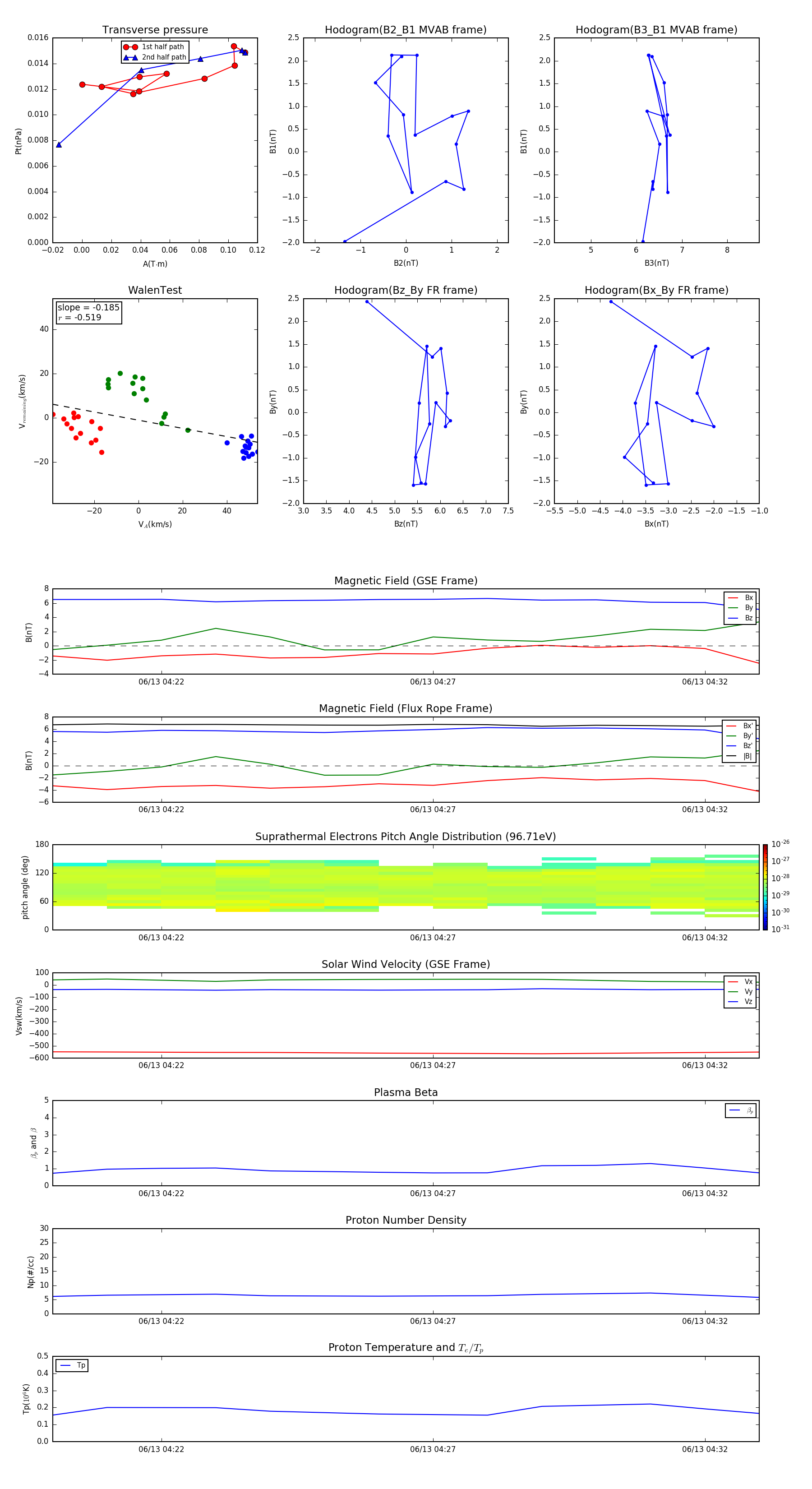Image resolution: width=812 pixels, height=1489 pixels.
Task: Select the "Hodogram(Bz_By FR frame)" title
Action: (x=406, y=290)
